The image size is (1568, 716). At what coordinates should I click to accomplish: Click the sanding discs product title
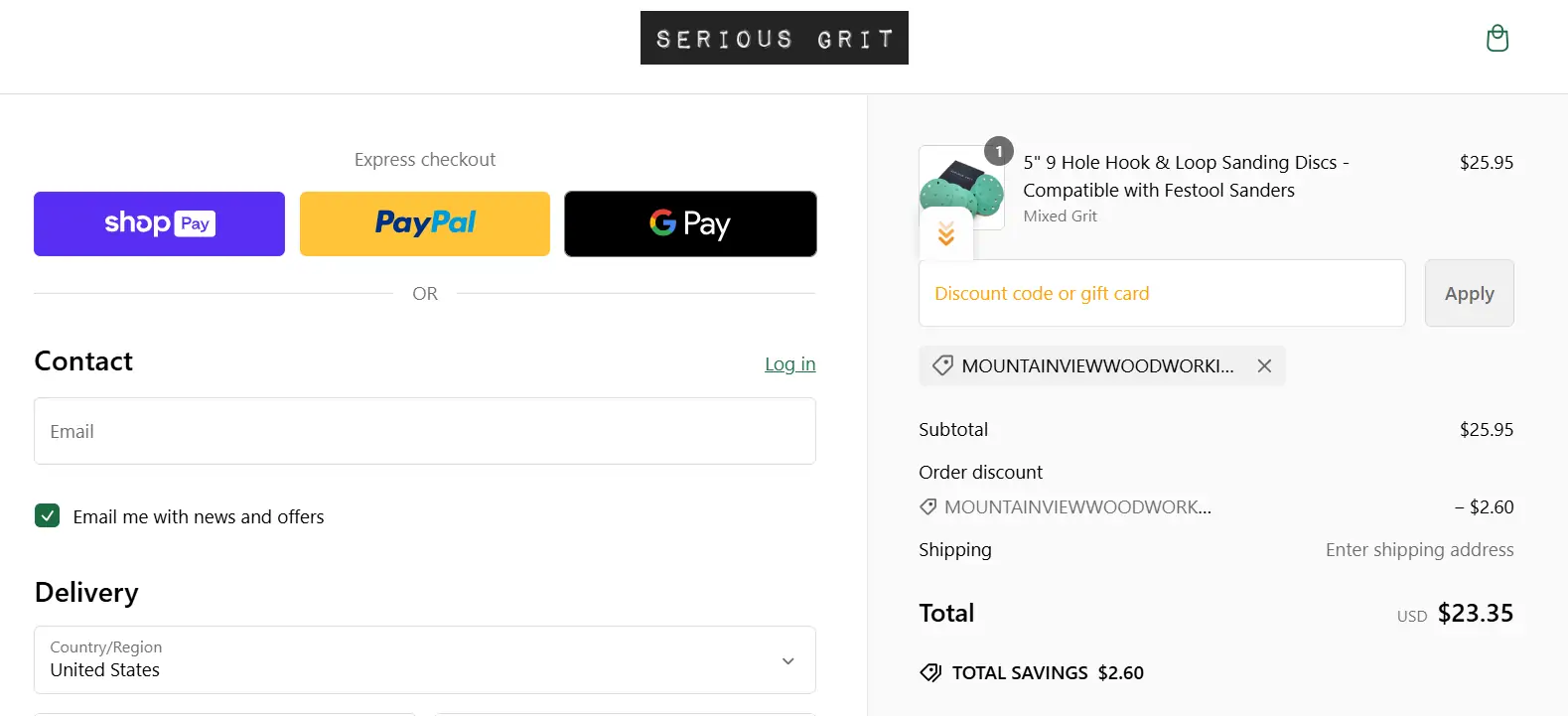(x=1186, y=176)
